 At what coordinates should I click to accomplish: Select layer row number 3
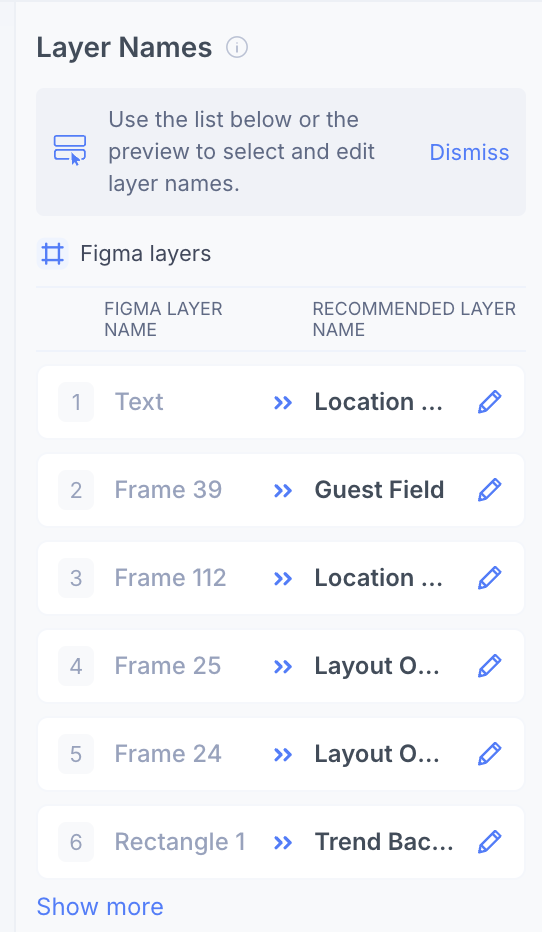(281, 578)
